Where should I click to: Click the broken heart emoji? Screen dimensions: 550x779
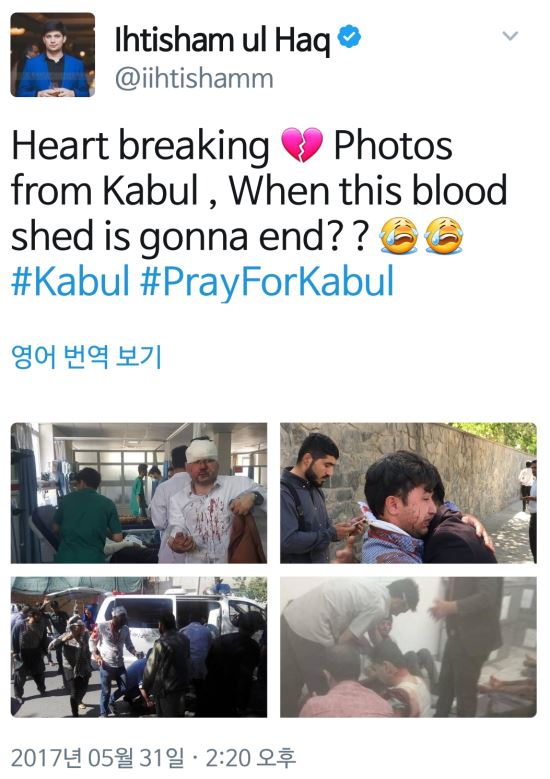(302, 145)
